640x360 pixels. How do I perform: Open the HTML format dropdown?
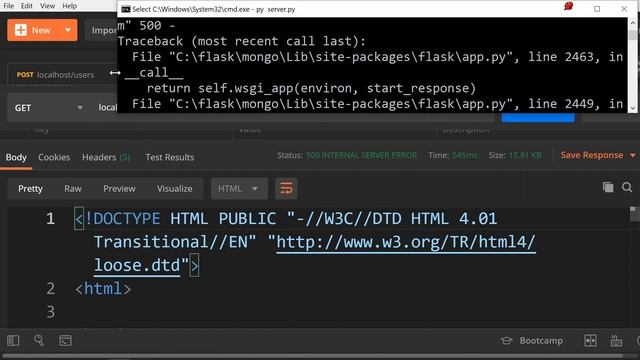coord(239,189)
